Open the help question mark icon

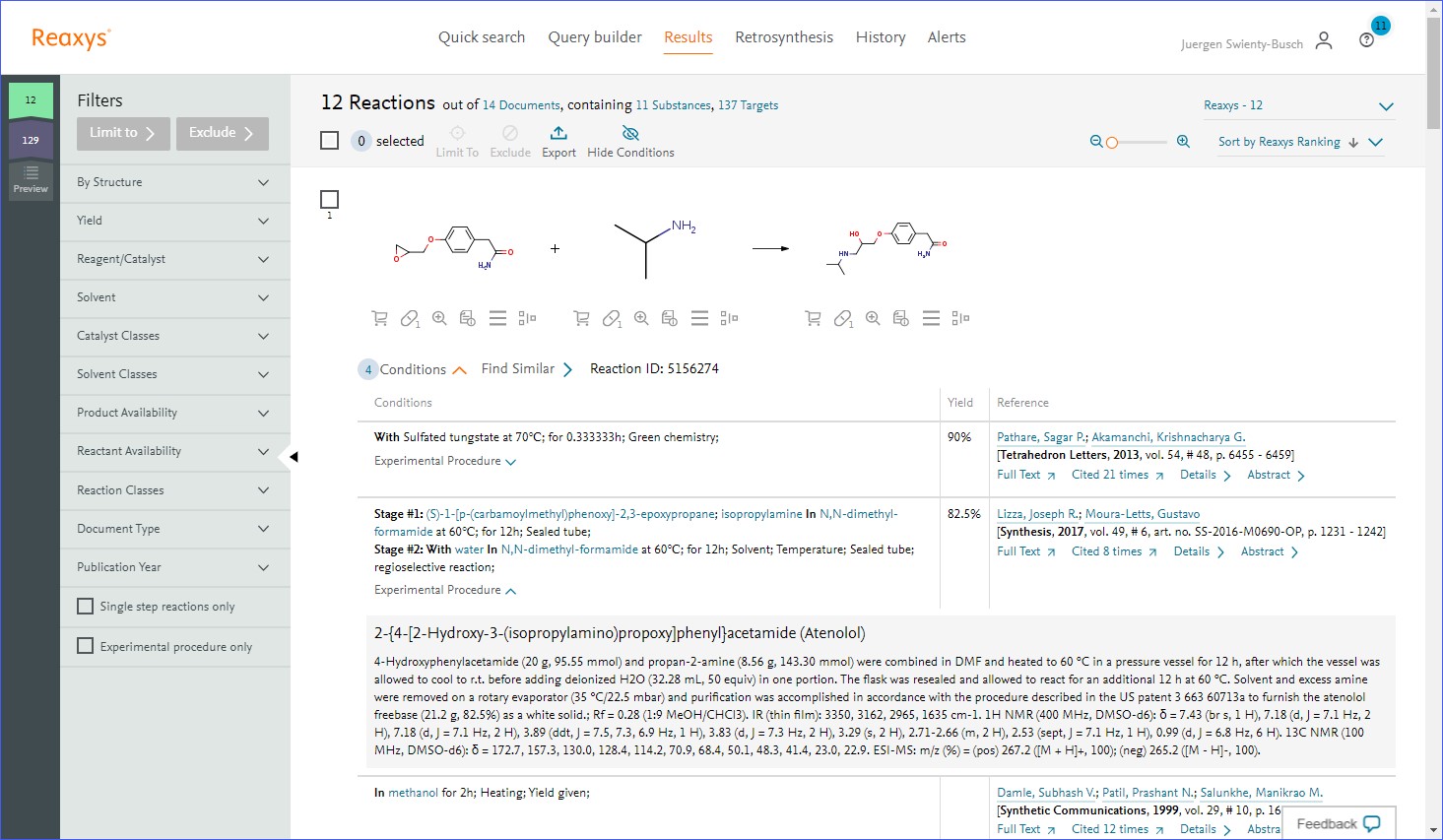tap(1366, 40)
